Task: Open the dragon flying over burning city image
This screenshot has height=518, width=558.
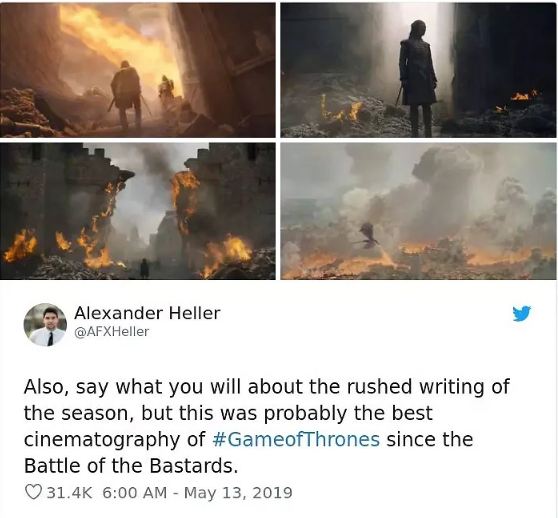Action: tap(418, 211)
